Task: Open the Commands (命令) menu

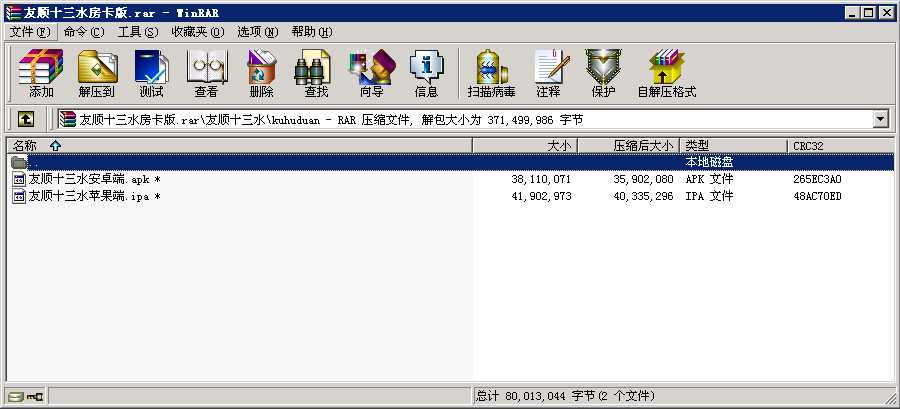Action: click(x=84, y=32)
